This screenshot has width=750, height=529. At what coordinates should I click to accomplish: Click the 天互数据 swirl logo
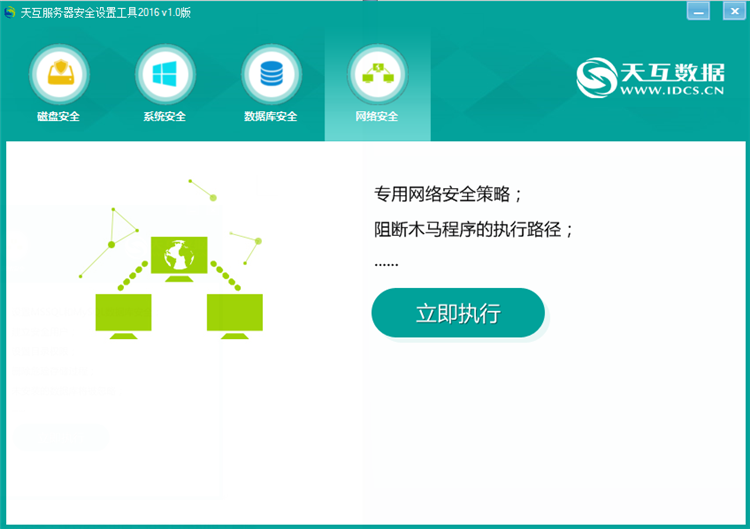[596, 77]
